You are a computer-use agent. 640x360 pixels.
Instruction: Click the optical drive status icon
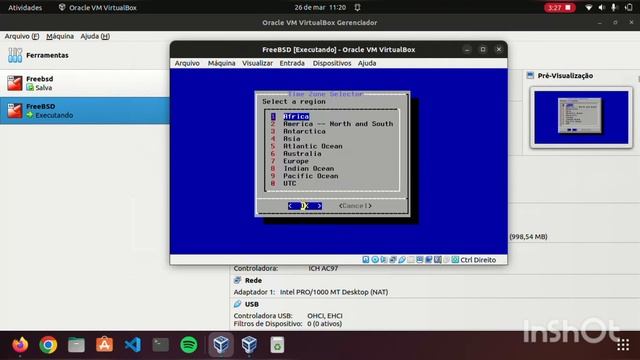pos(375,260)
